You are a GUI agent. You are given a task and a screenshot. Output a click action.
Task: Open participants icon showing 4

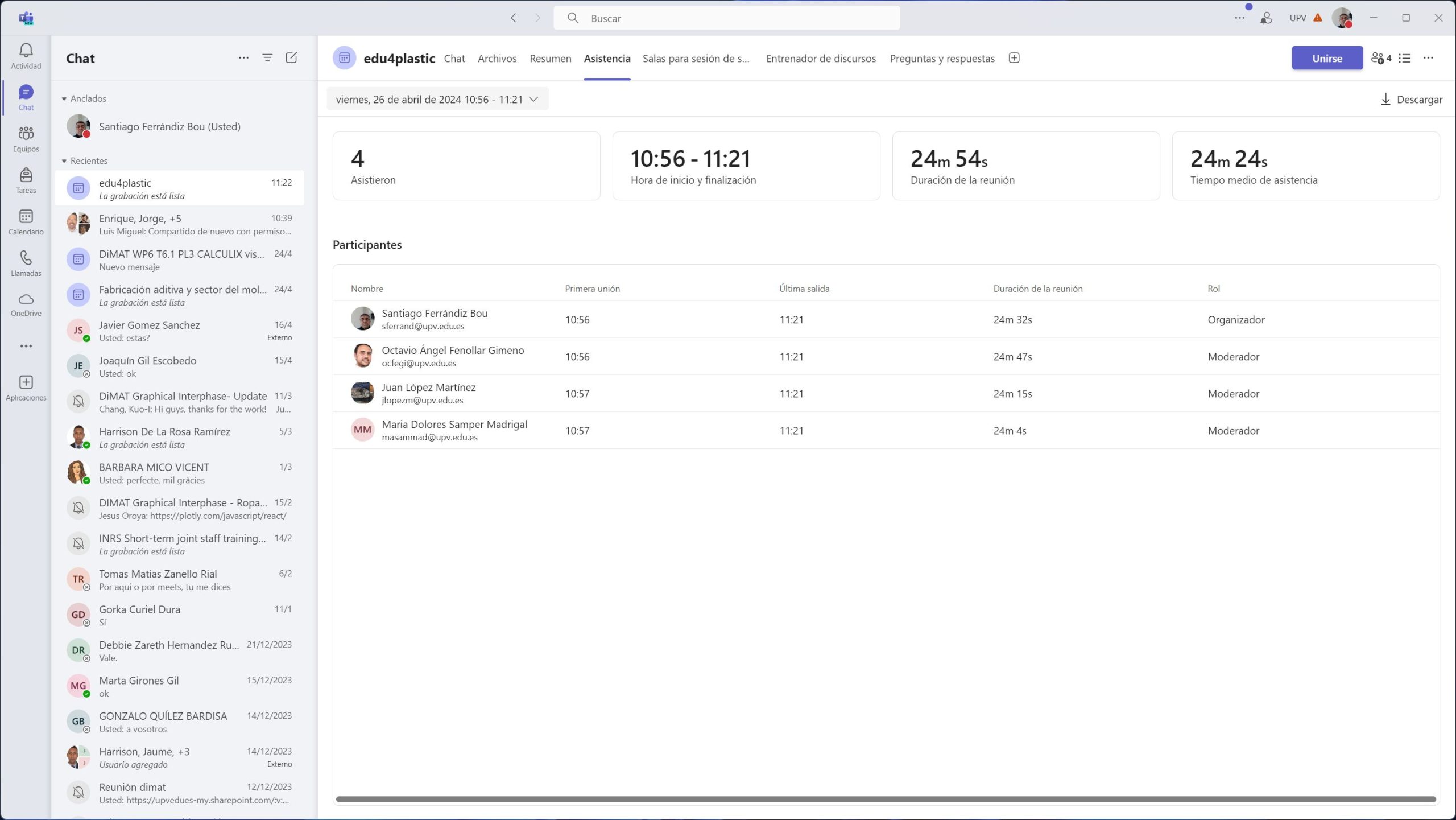coord(1380,58)
